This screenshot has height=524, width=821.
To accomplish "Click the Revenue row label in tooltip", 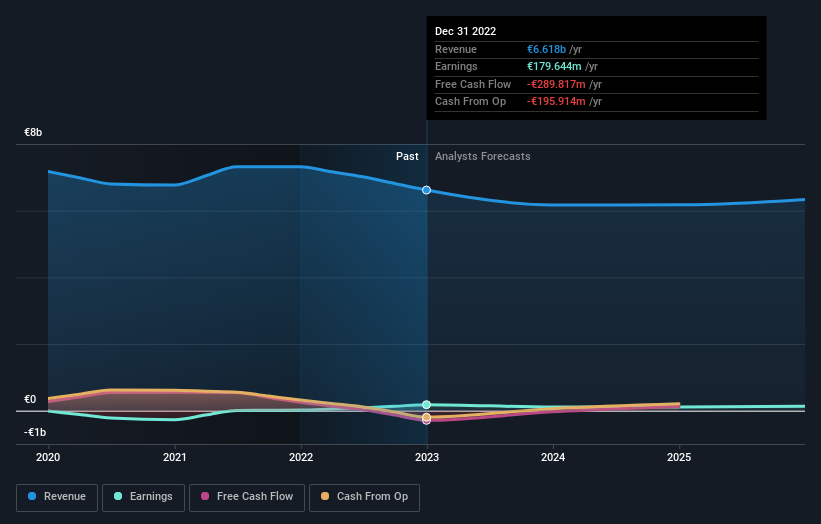I will tap(456, 49).
